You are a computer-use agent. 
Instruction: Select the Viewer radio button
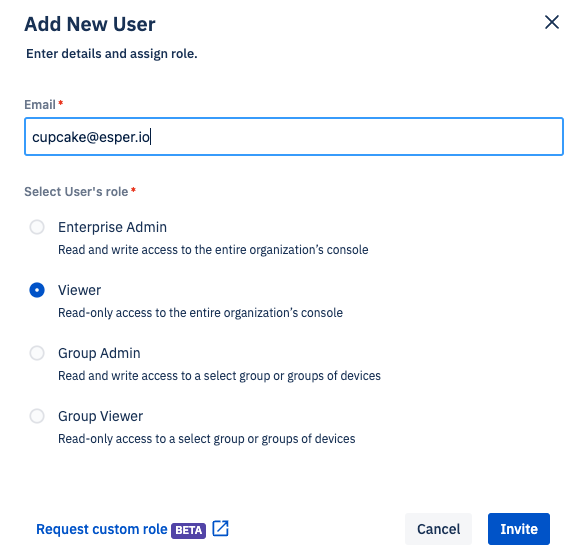pos(37,290)
